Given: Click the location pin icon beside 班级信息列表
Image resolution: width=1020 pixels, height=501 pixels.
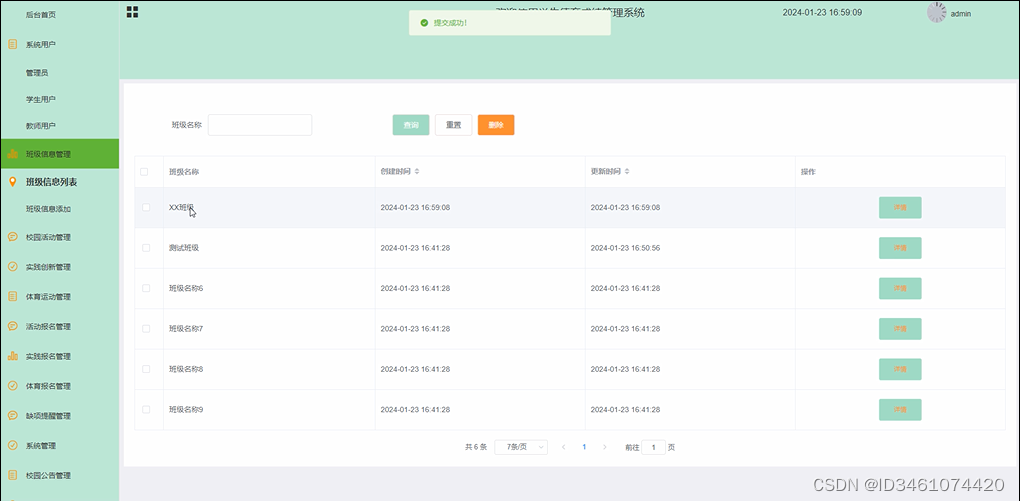Looking at the screenshot, I should tap(12, 182).
